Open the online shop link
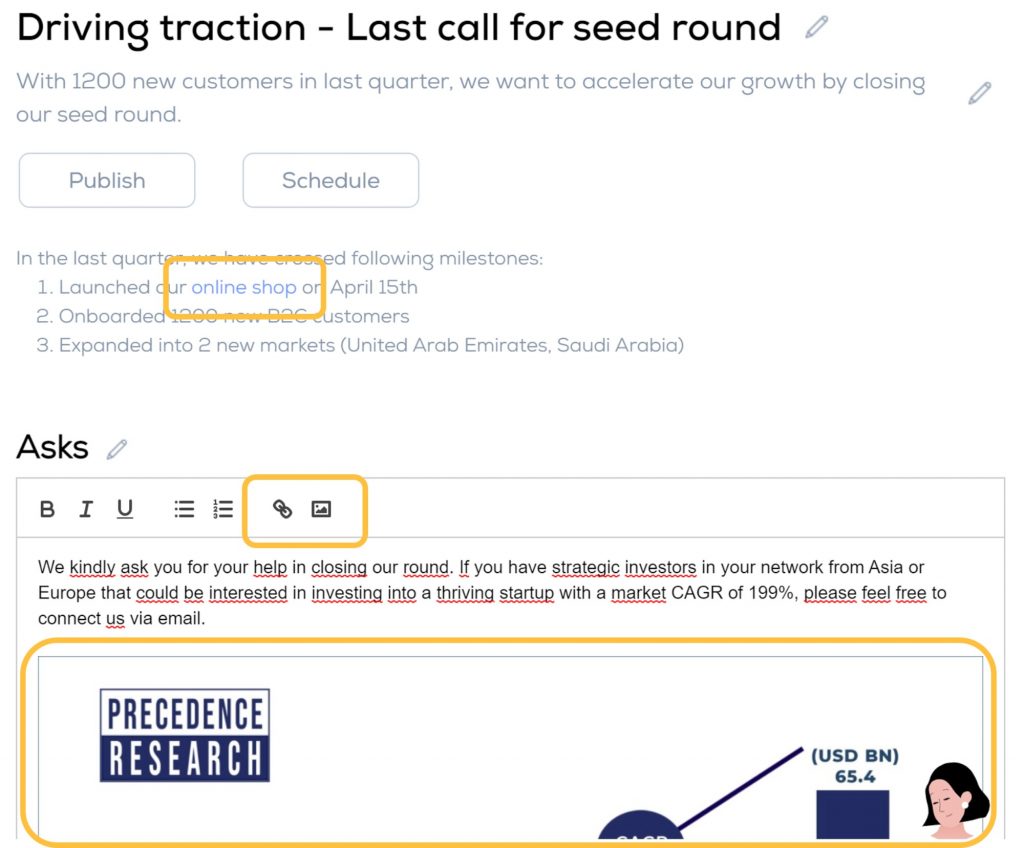 244,287
